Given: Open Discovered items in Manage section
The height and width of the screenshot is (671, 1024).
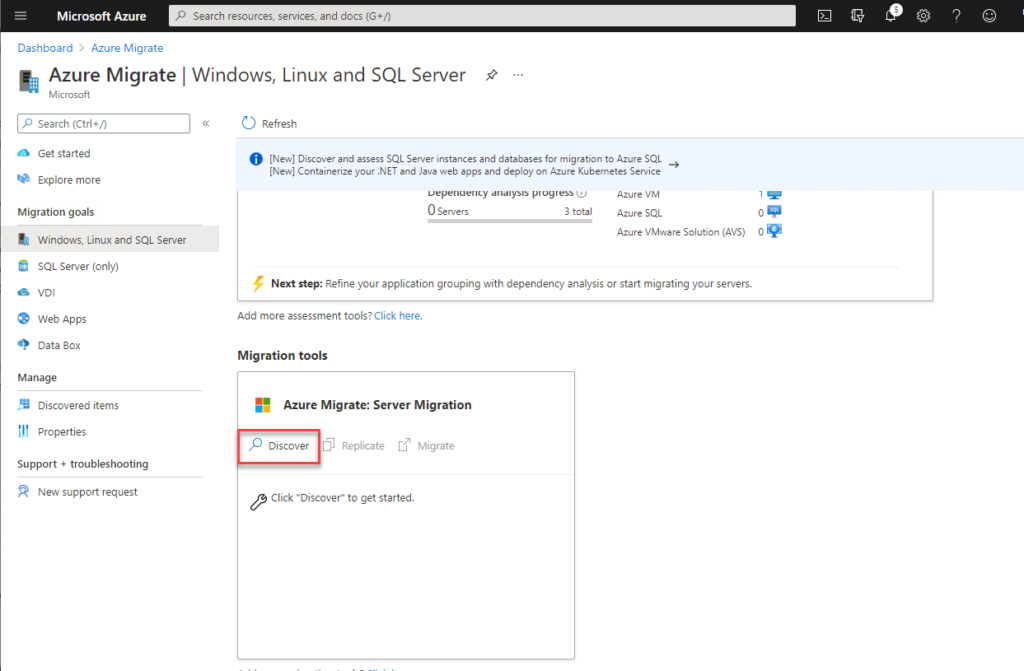Looking at the screenshot, I should (x=78, y=405).
